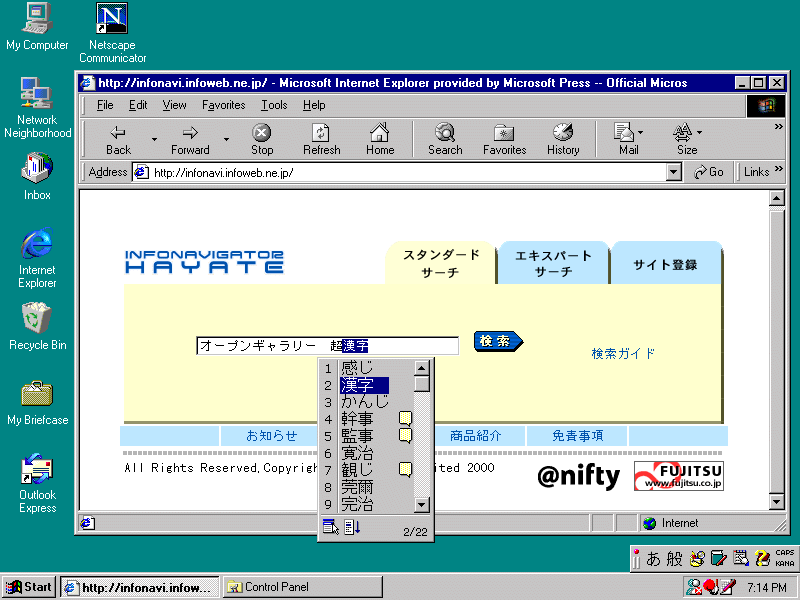Open the Favorites toolbar pane
Viewport: 800px width, 600px height.
tap(505, 139)
